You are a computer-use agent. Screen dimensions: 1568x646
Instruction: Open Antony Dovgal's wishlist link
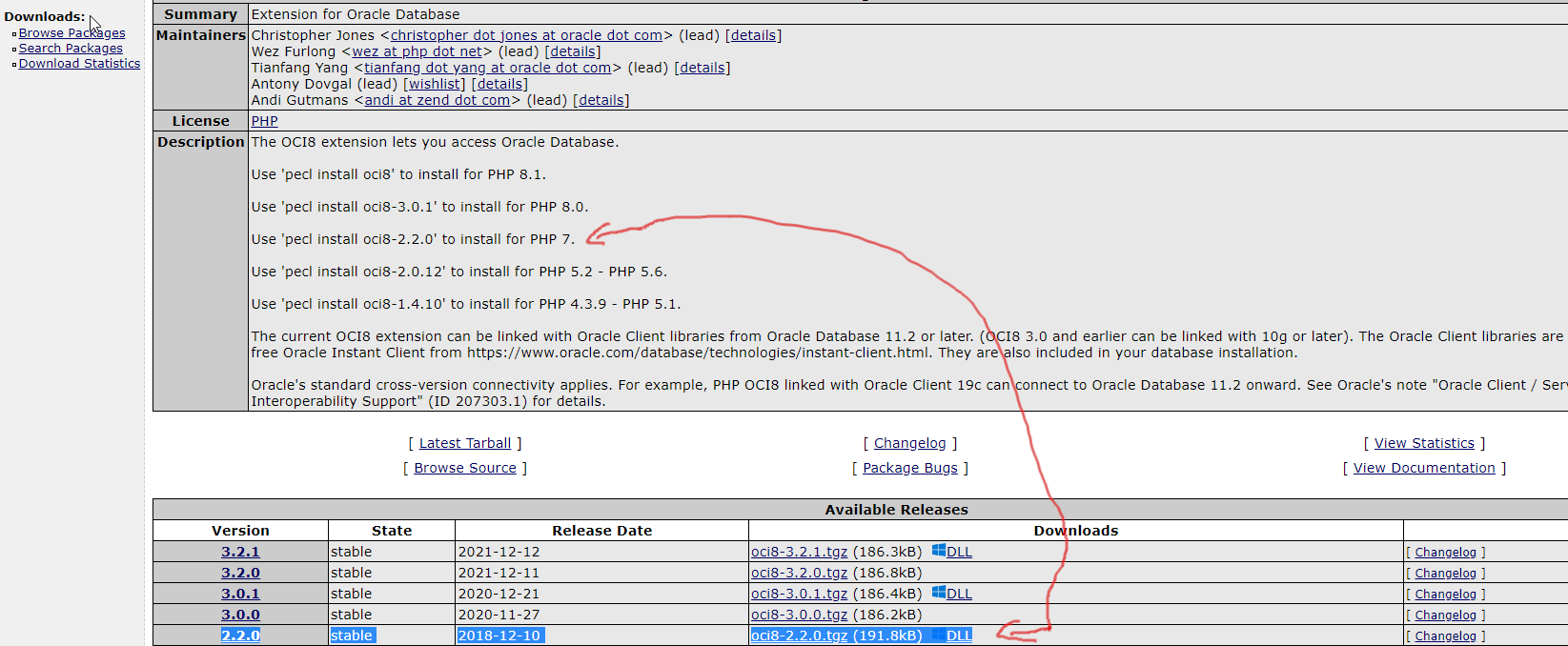pos(437,84)
